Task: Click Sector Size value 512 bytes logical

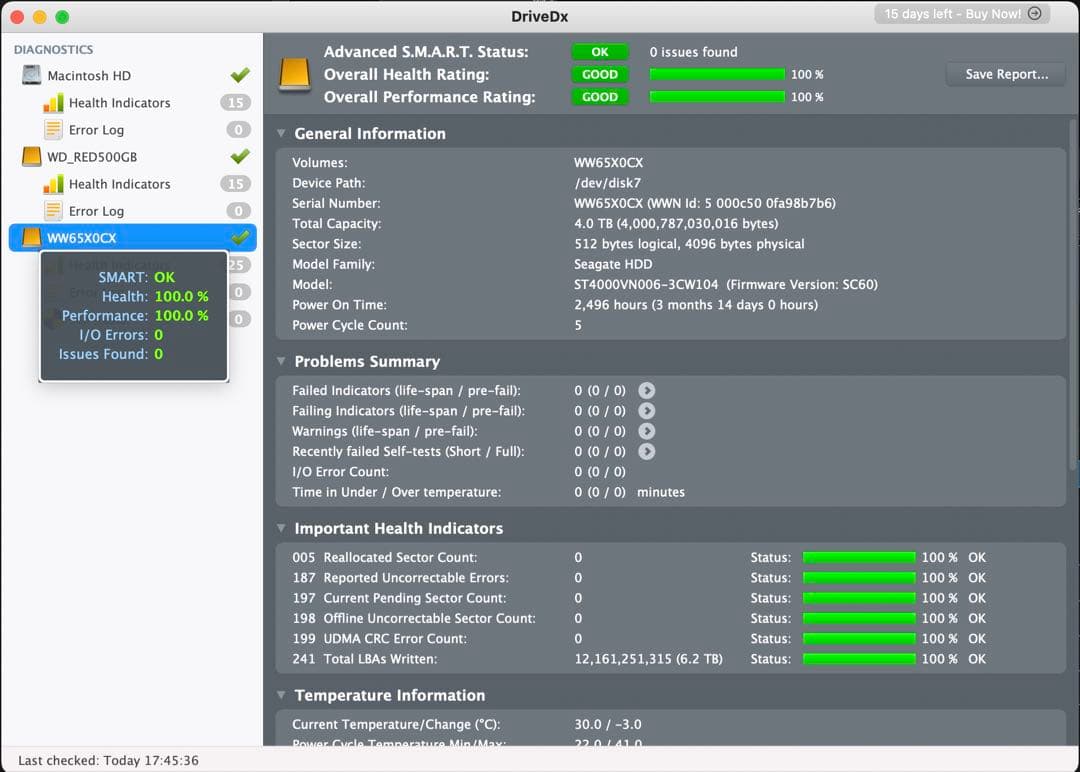Action: click(x=689, y=244)
